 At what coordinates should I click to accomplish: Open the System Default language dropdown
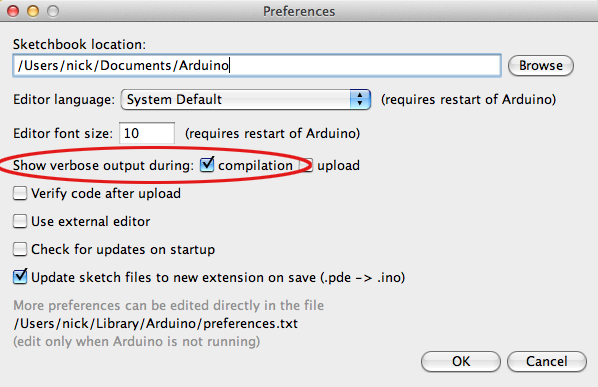tap(246, 100)
